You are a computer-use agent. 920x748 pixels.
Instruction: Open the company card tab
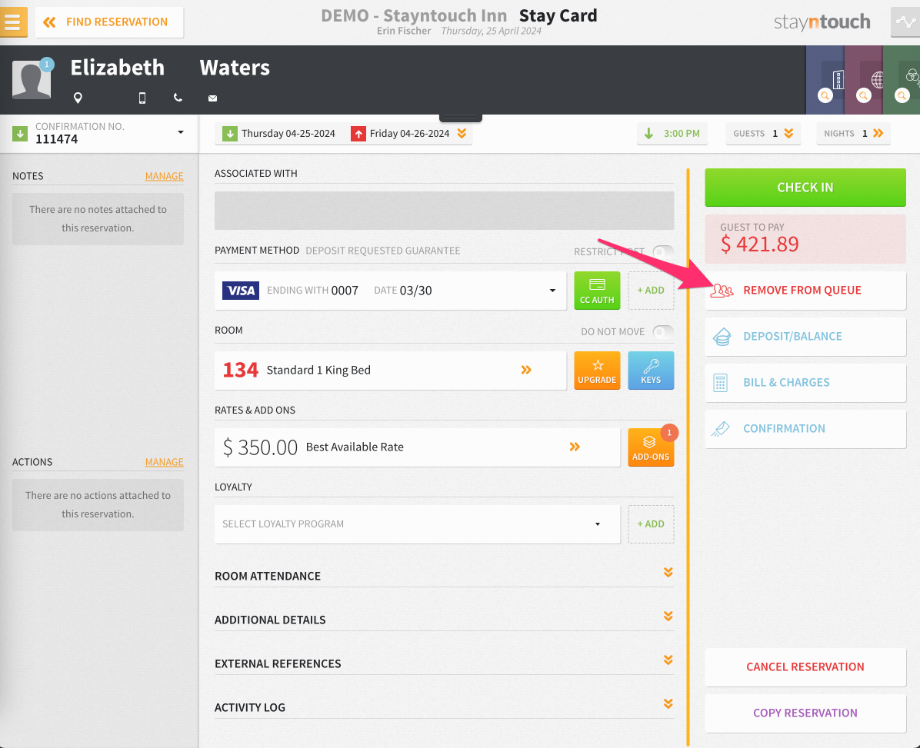826,80
